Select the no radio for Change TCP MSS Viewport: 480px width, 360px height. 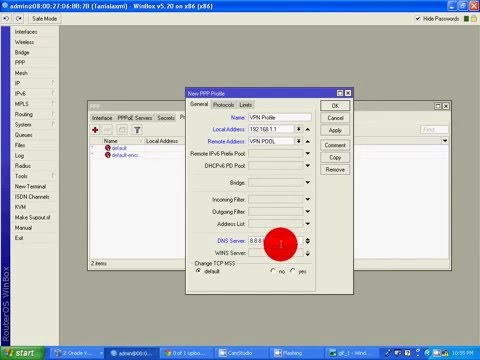pyautogui.click(x=273, y=271)
